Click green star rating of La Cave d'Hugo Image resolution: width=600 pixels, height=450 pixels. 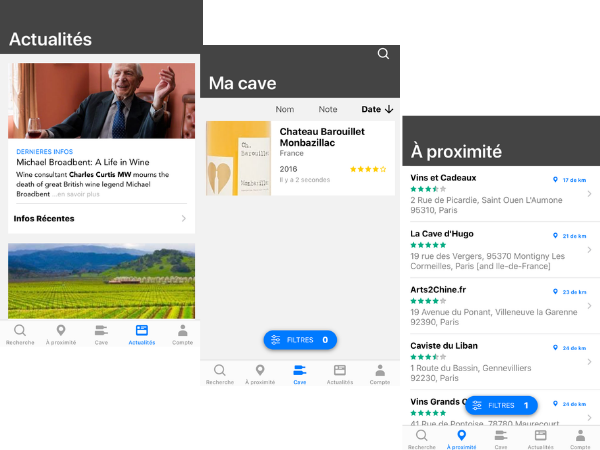point(428,245)
